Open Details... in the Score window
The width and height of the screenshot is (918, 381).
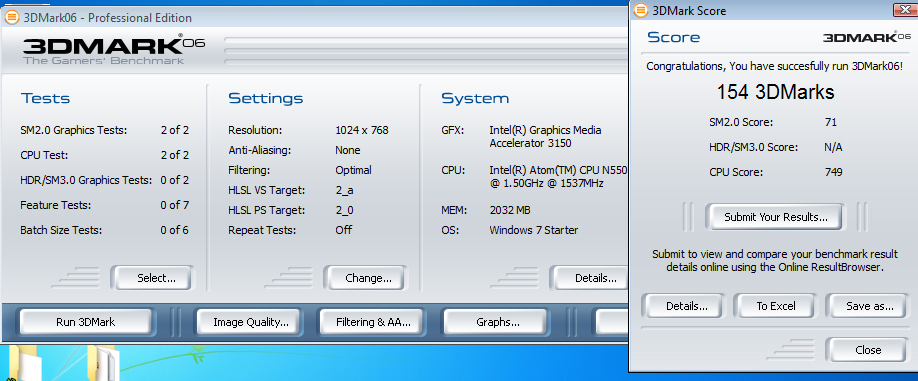[683, 306]
